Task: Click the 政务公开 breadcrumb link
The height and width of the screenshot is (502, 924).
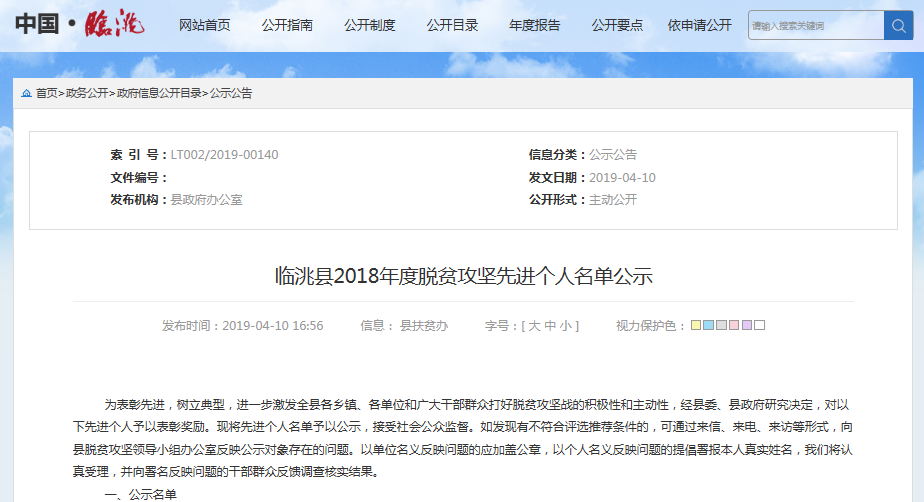Action: pos(87,93)
